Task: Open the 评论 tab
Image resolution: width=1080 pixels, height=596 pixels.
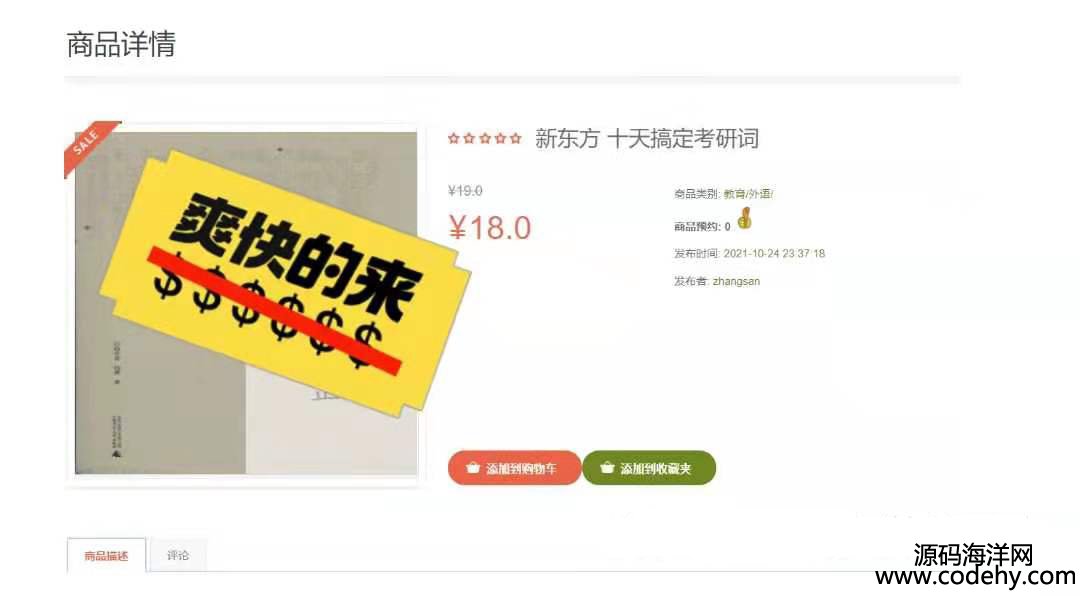Action: coord(178,555)
